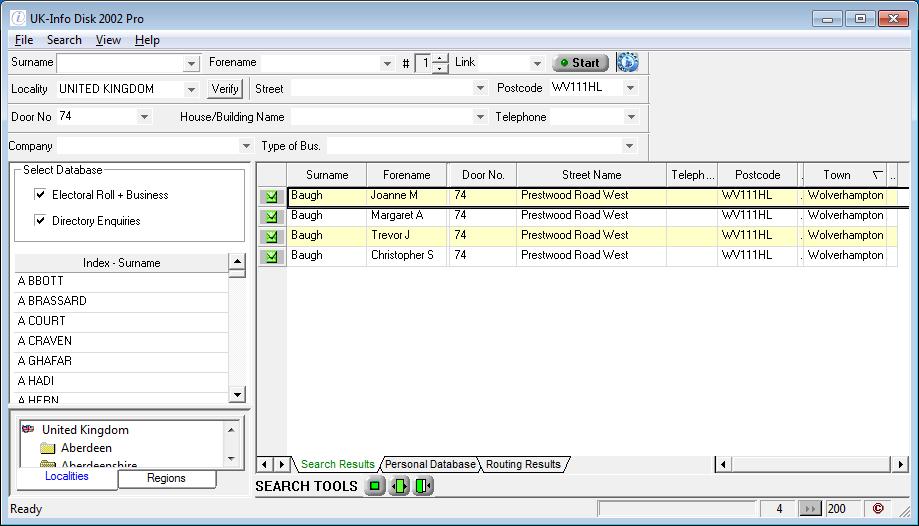This screenshot has width=919, height=526.
Task: Open the Type of Bus. dropdown
Action: [629, 146]
